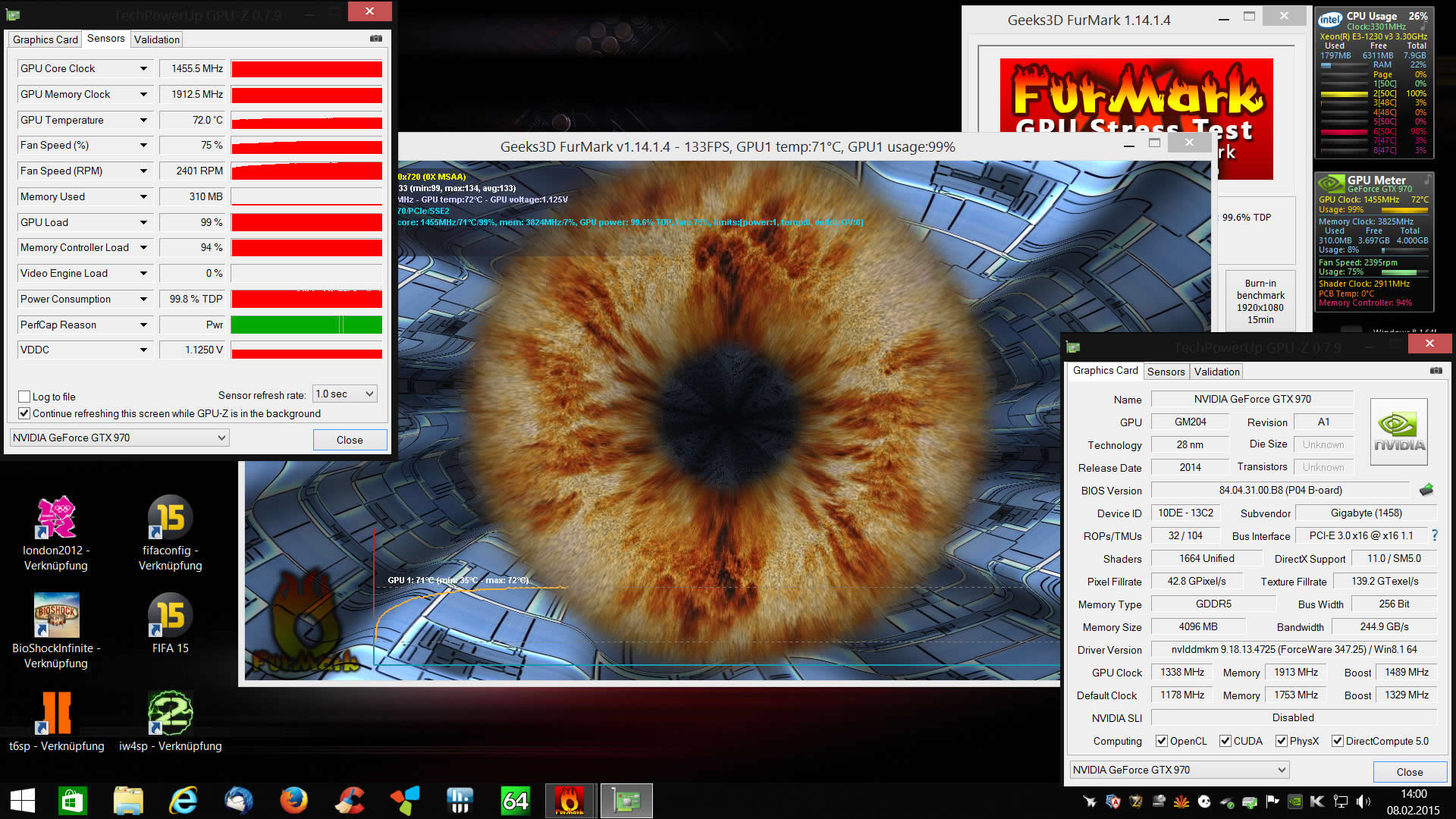Click the BIOS save chip icon
1456x819 pixels.
click(1426, 490)
